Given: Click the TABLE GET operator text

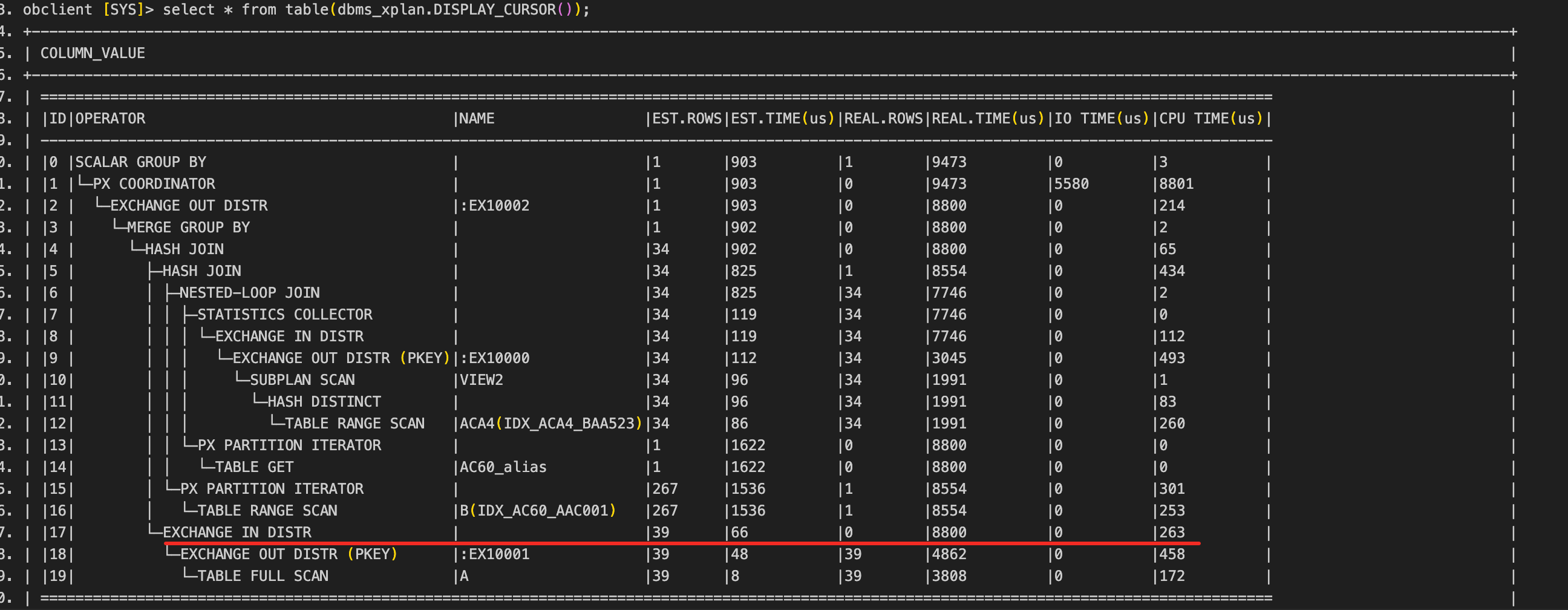Looking at the screenshot, I should coord(255,467).
